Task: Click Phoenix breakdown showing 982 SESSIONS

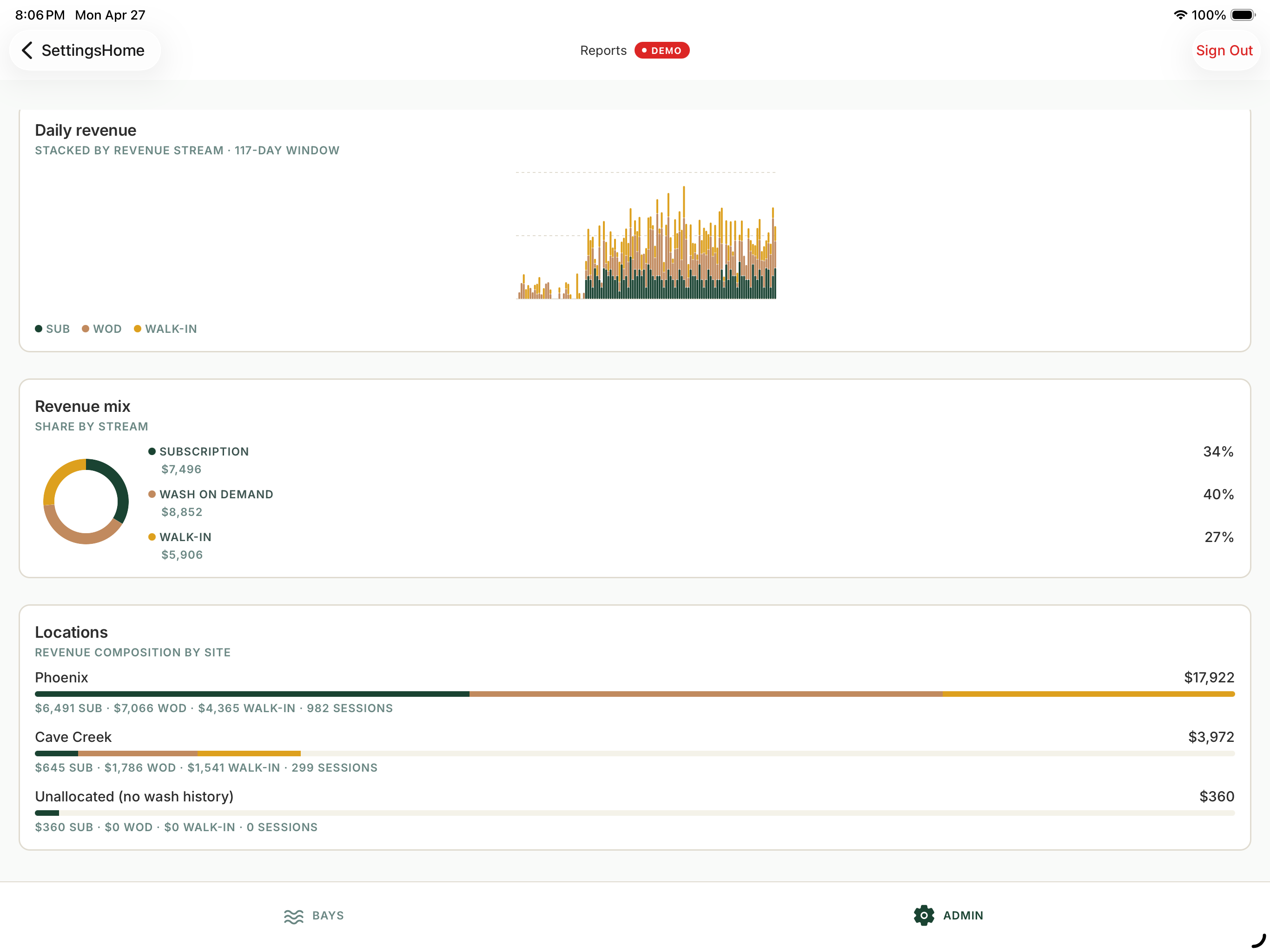Action: [x=214, y=708]
